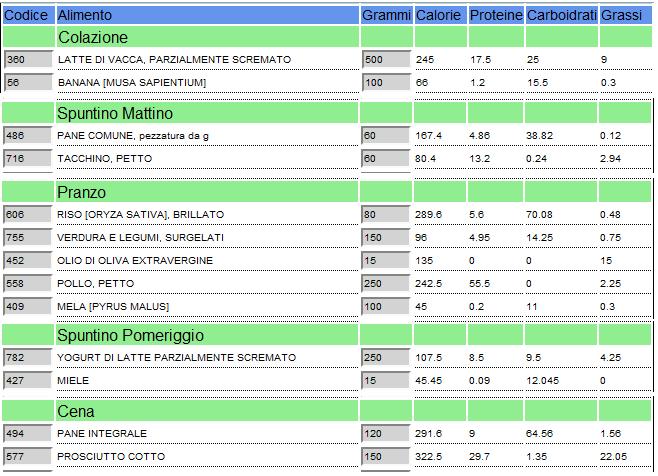Select MIELE food name
This screenshot has width=658, height=476.
73,381
